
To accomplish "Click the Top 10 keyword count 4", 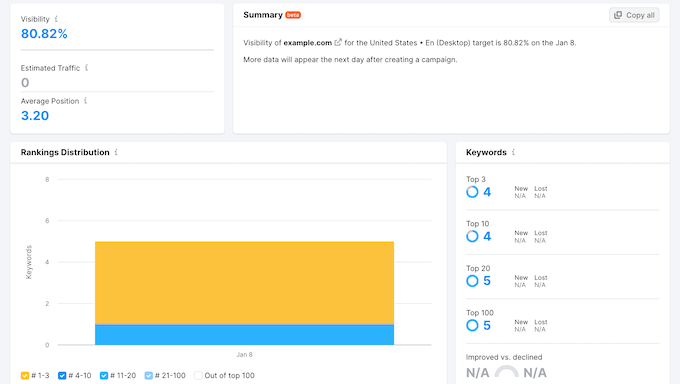I will point(487,236).
